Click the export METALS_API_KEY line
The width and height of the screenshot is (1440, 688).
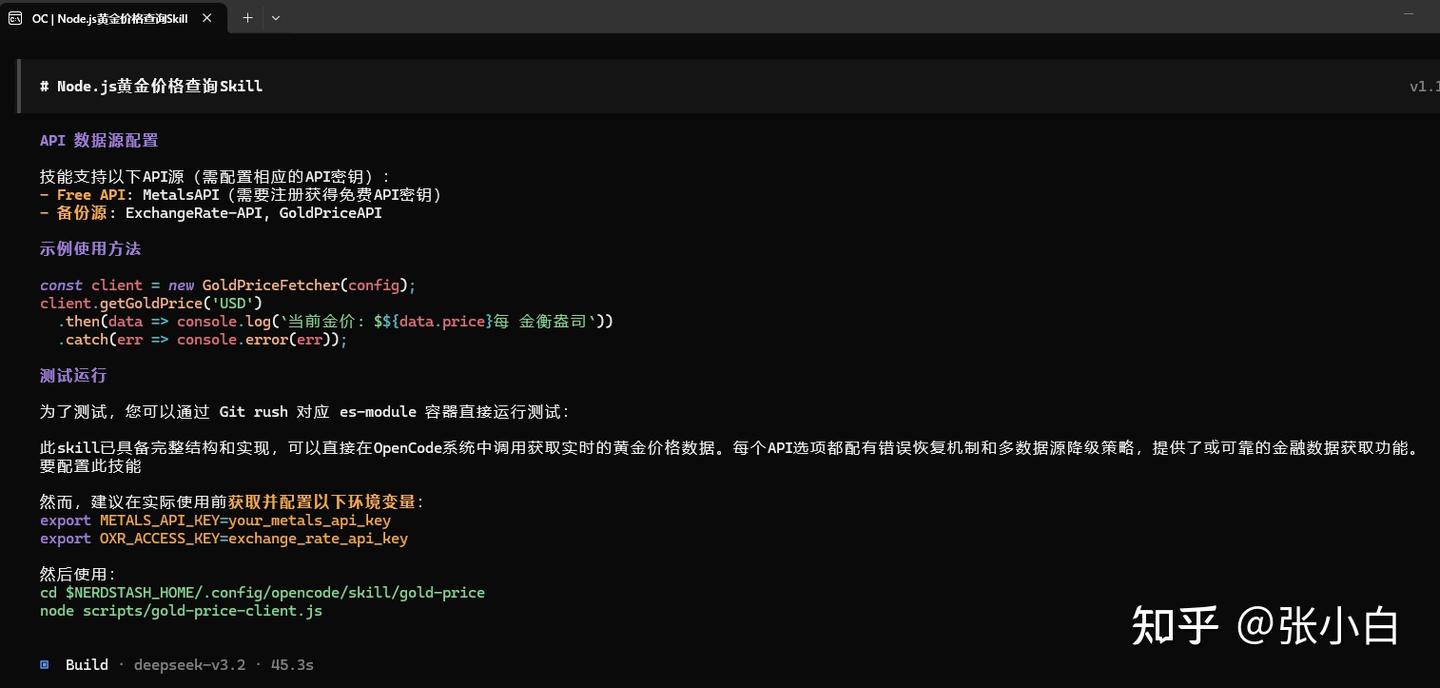pos(215,520)
